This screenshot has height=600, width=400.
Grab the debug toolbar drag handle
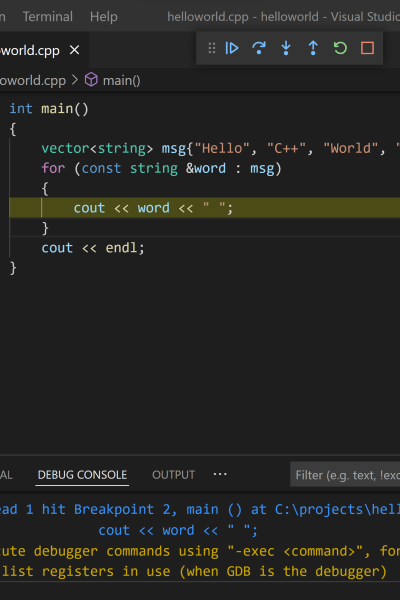(212, 48)
